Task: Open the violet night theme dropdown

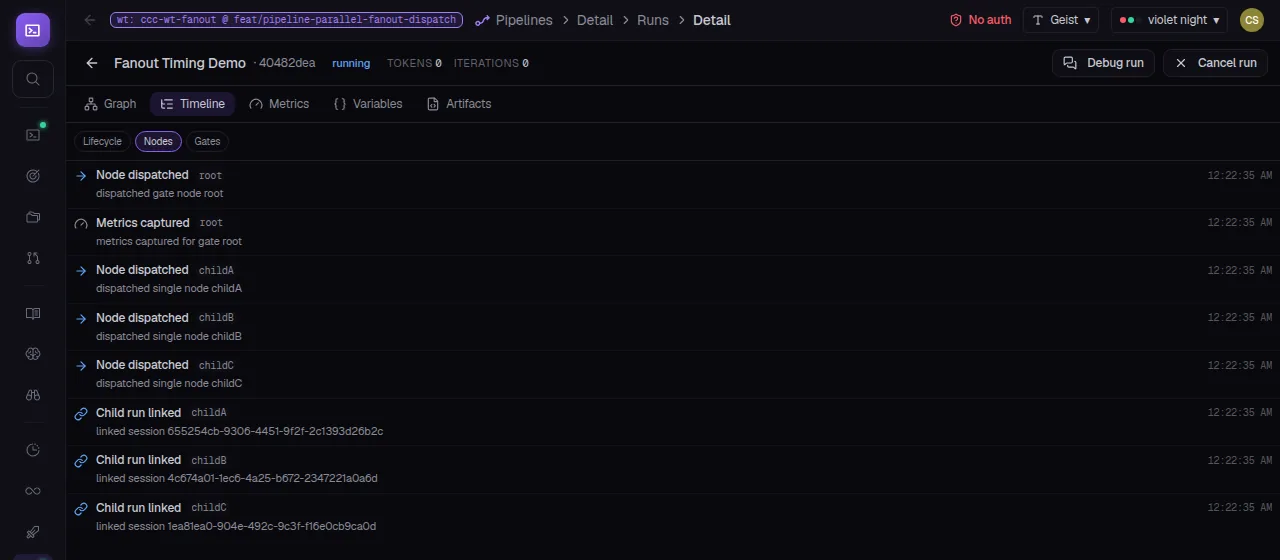Action: pyautogui.click(x=1169, y=20)
